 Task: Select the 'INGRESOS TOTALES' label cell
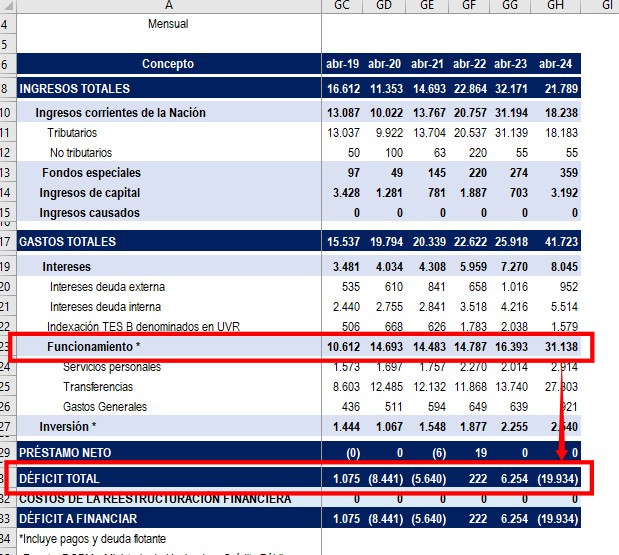[x=169, y=88]
